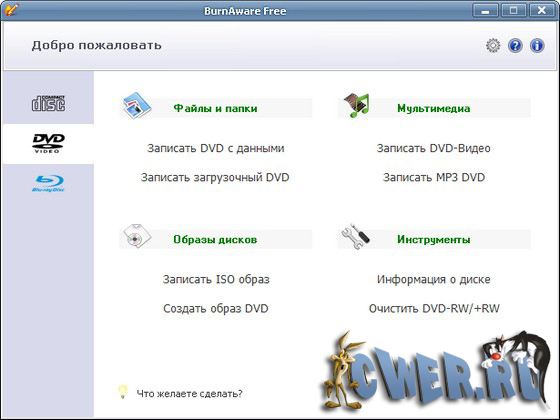Click the Образы дисков section header
The width and height of the screenshot is (560, 420).
215,239
